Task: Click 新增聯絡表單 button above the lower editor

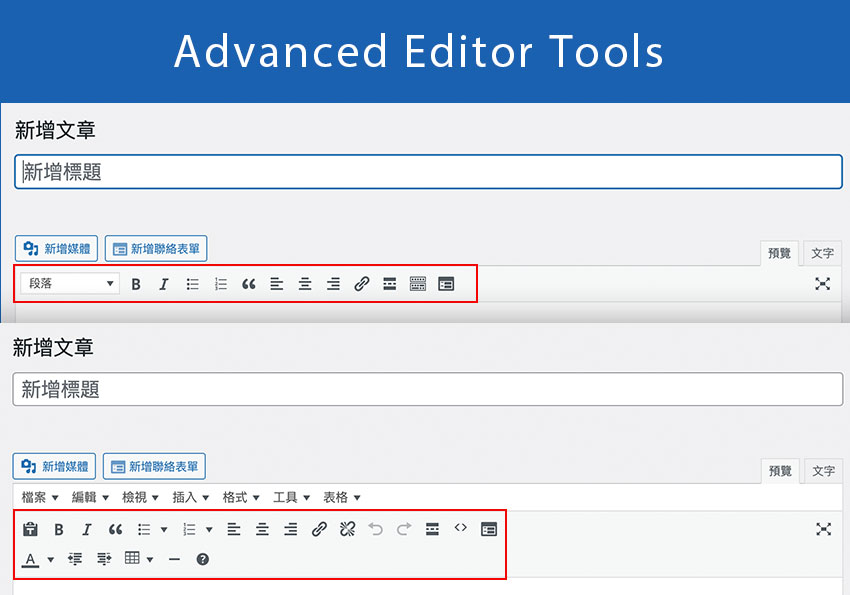Action: coord(154,466)
